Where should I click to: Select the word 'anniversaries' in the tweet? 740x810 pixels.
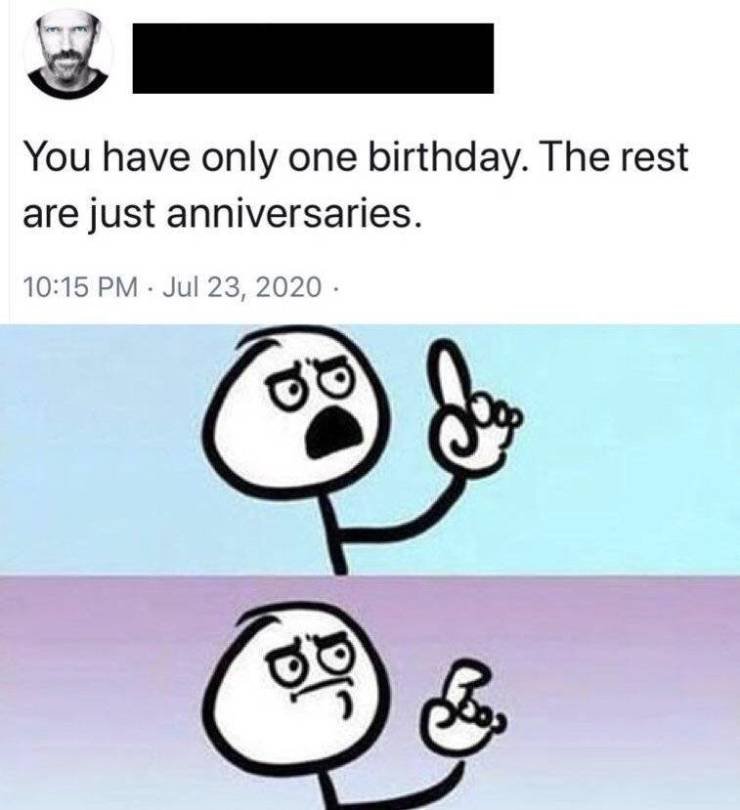(x=289, y=214)
